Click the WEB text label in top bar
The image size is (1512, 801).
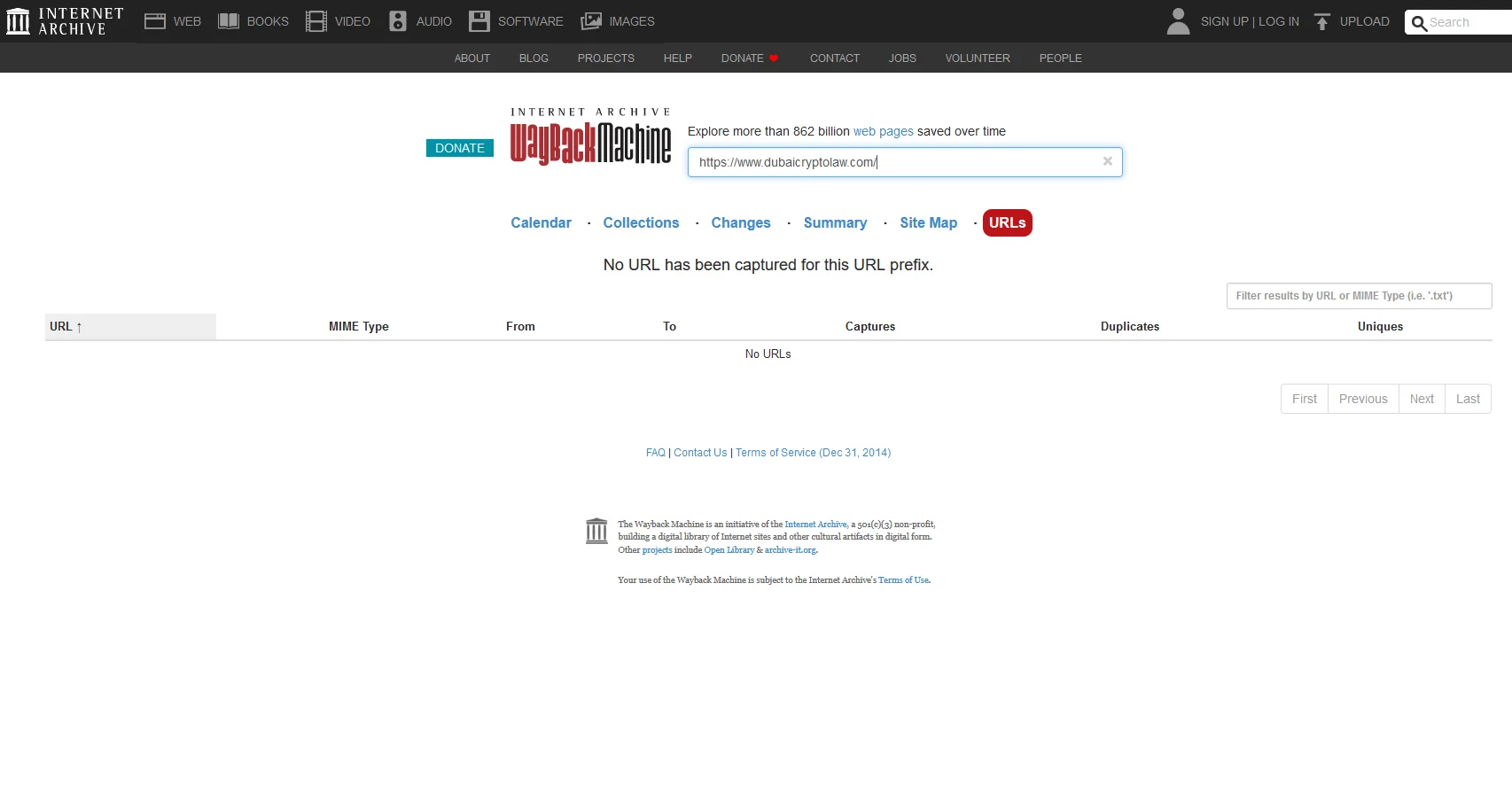click(x=187, y=21)
